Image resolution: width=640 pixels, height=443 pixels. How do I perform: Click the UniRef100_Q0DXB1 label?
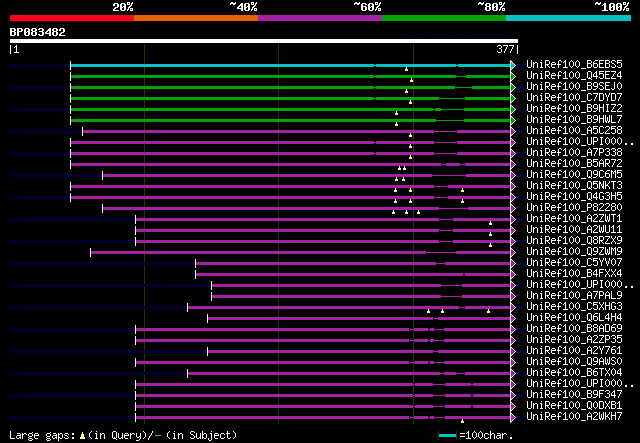[574, 406]
